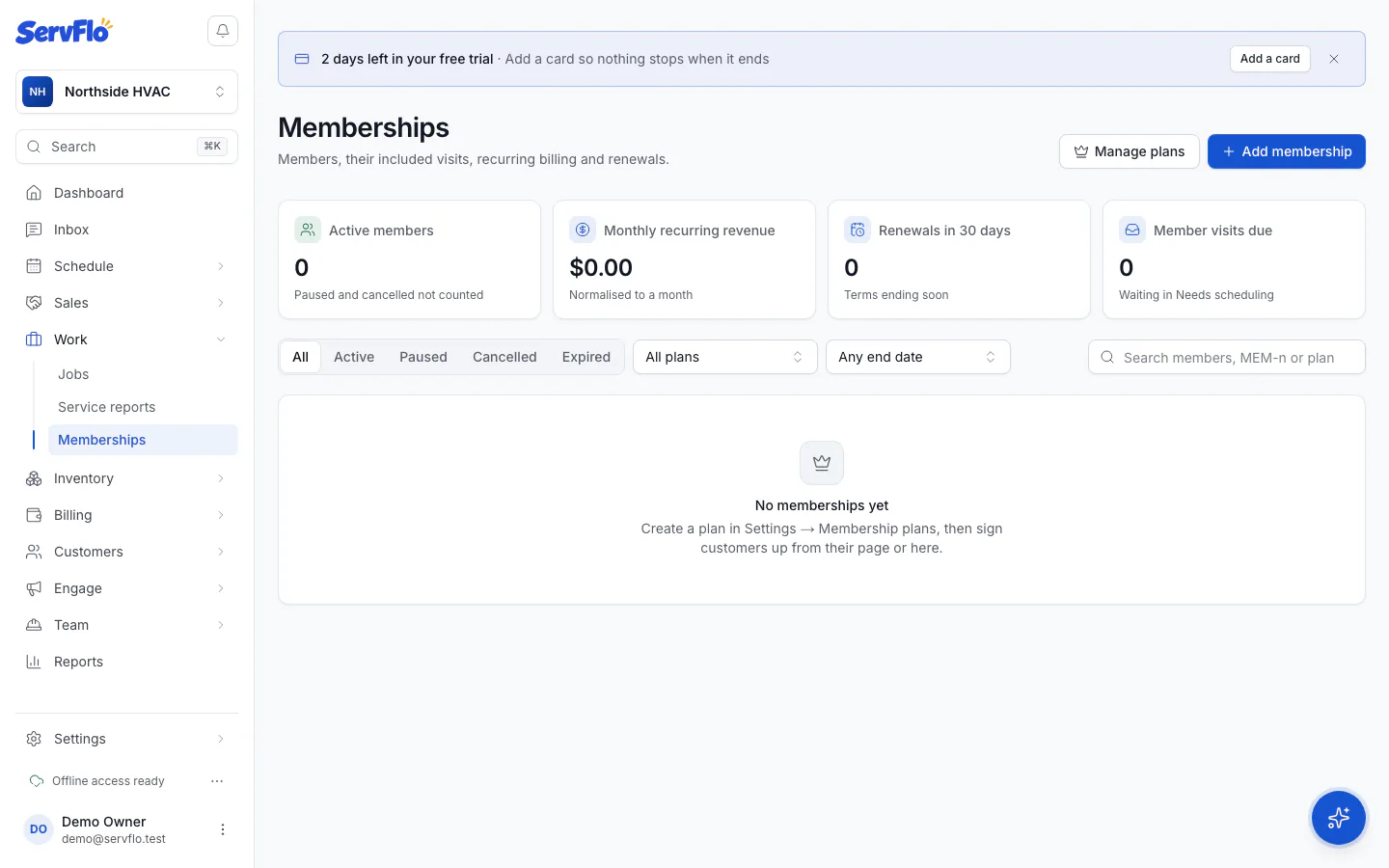Click the Dashboard home icon
1389x868 pixels.
pyautogui.click(x=34, y=193)
